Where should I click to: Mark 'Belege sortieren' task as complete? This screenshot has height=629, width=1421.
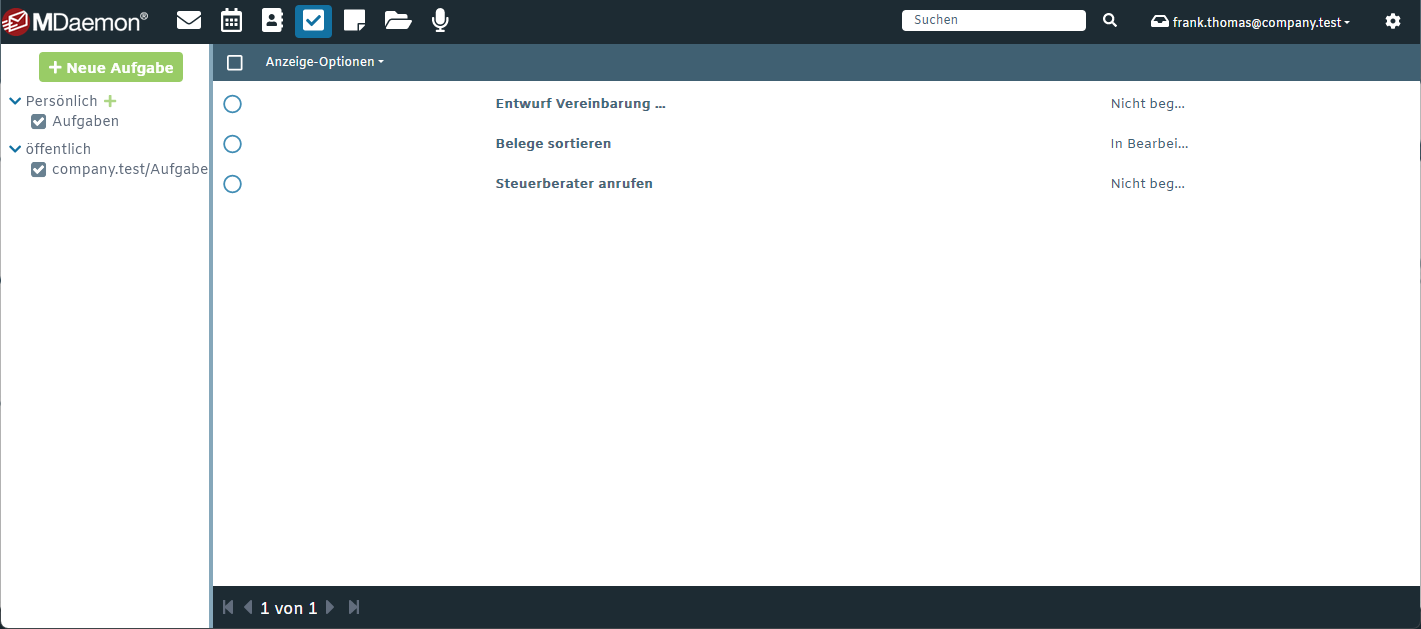click(233, 144)
